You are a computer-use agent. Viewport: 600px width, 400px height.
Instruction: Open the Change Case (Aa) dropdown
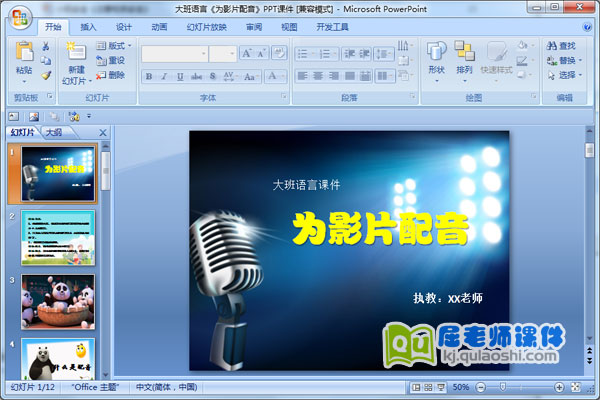[x=251, y=76]
